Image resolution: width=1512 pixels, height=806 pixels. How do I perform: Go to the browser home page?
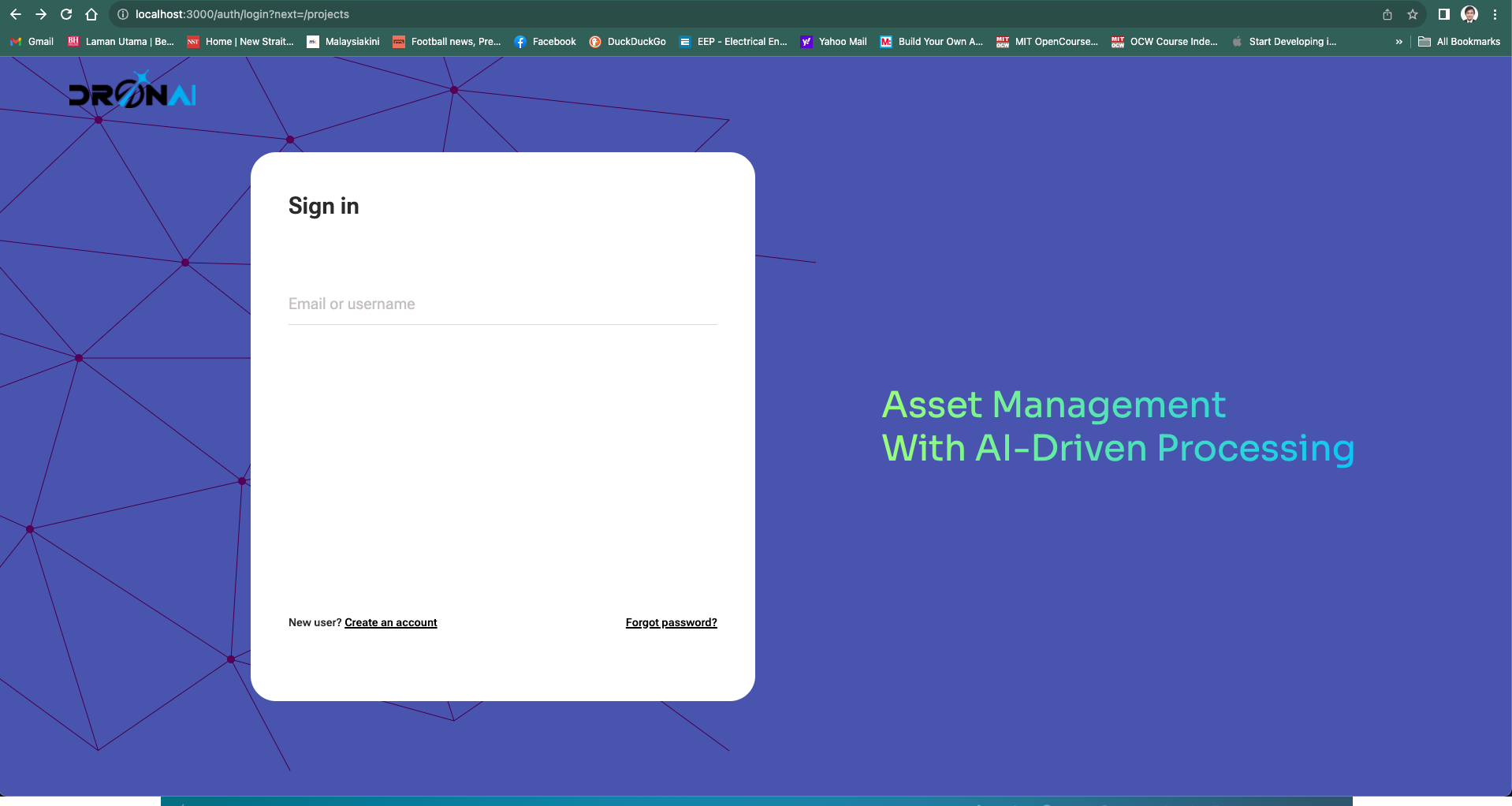[x=91, y=14]
